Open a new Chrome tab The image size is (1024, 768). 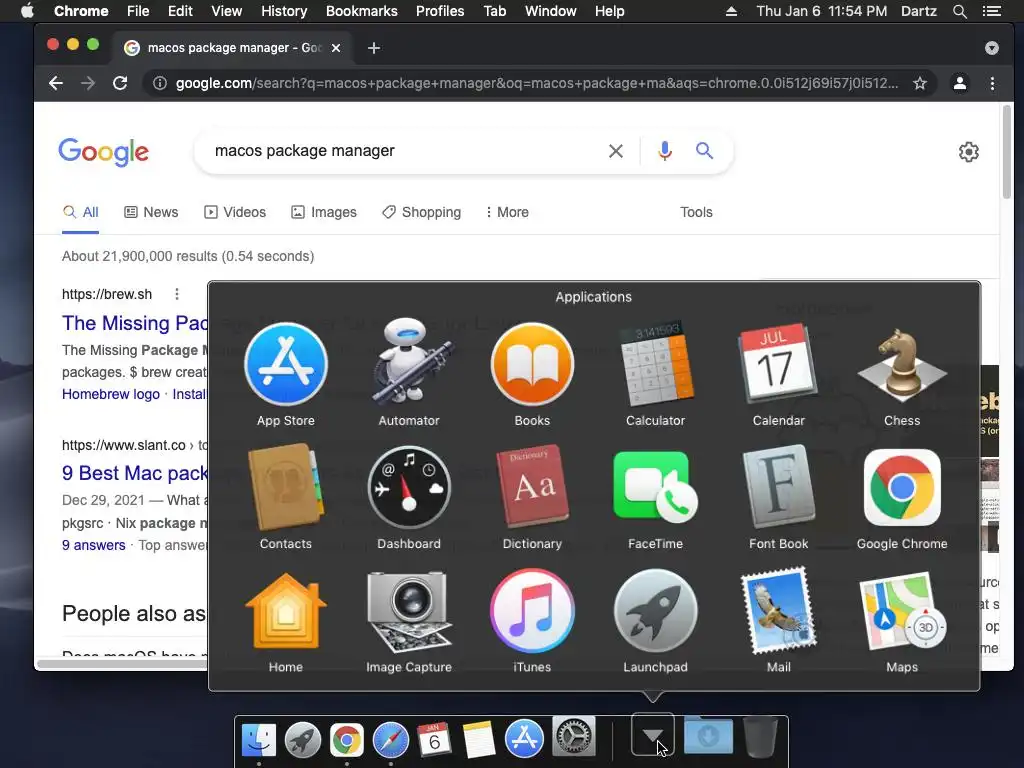click(374, 48)
